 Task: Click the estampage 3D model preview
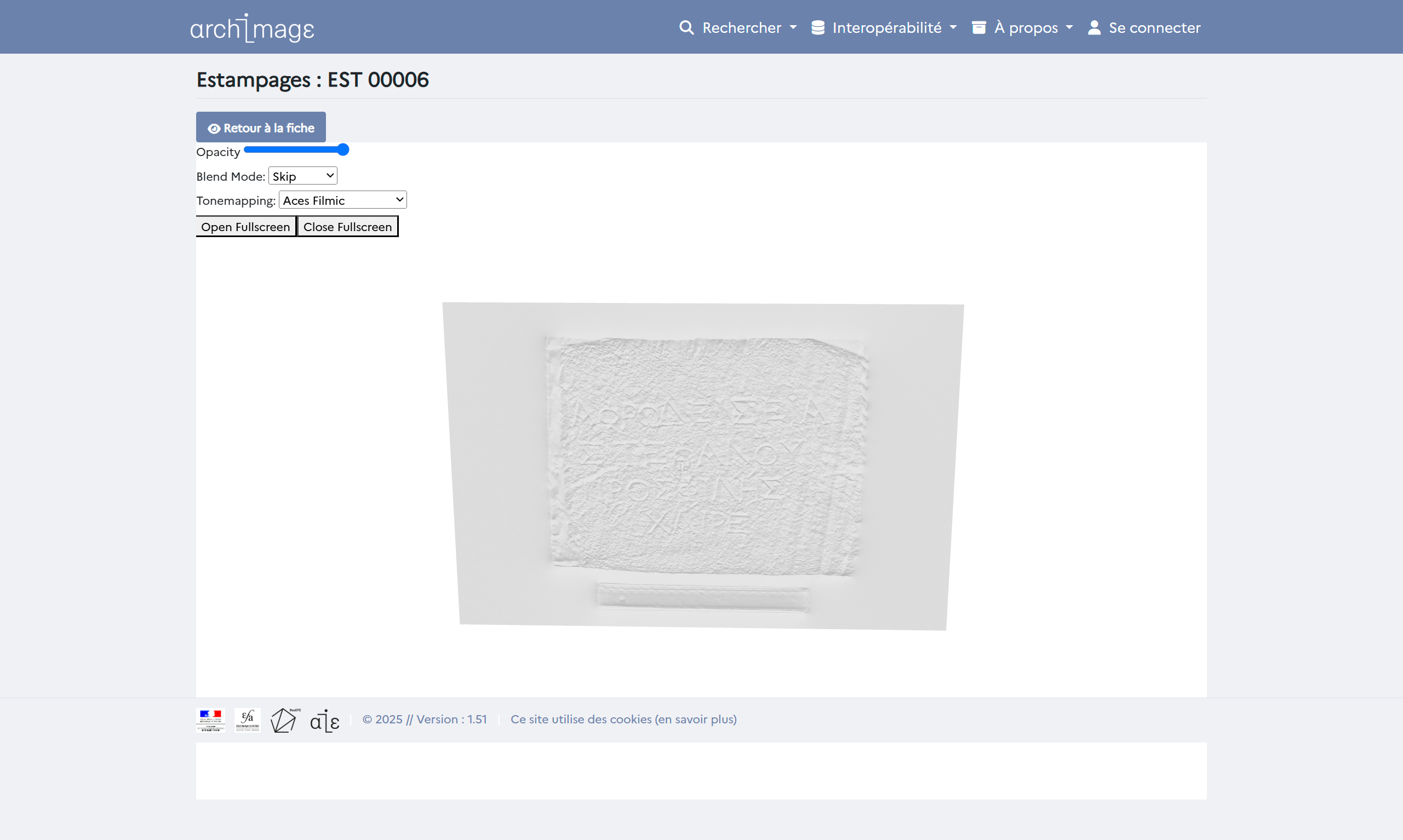[x=702, y=466]
